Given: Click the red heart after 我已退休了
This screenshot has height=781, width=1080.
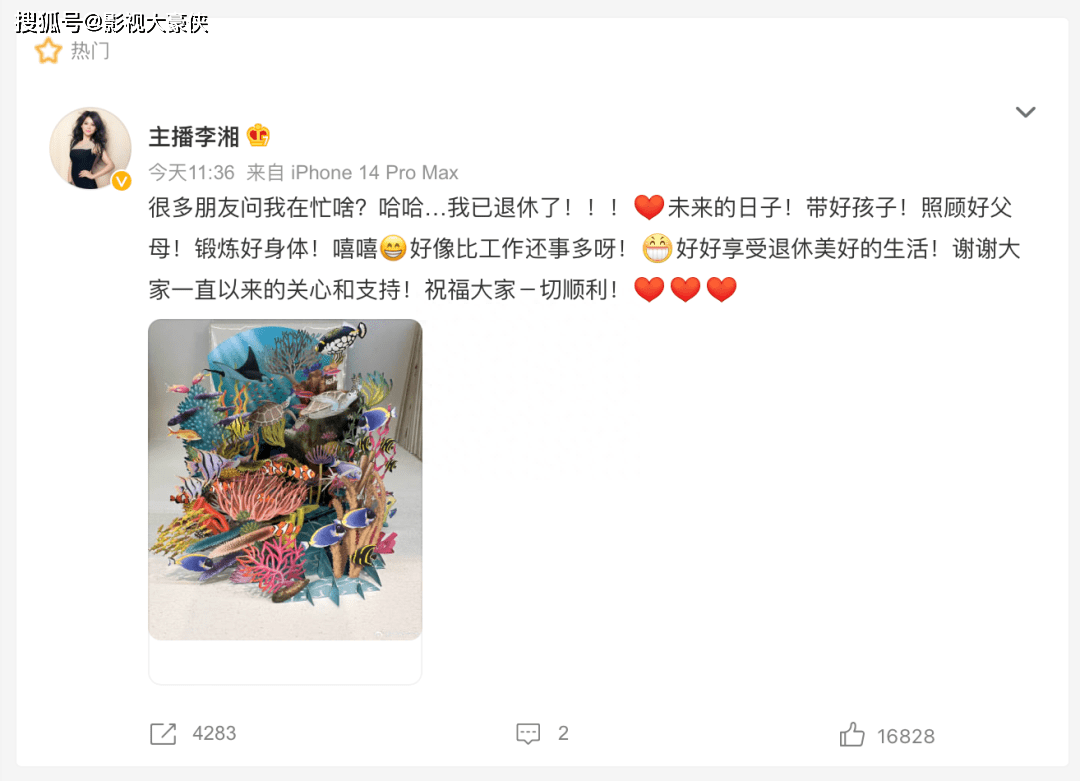Looking at the screenshot, I should tap(649, 207).
